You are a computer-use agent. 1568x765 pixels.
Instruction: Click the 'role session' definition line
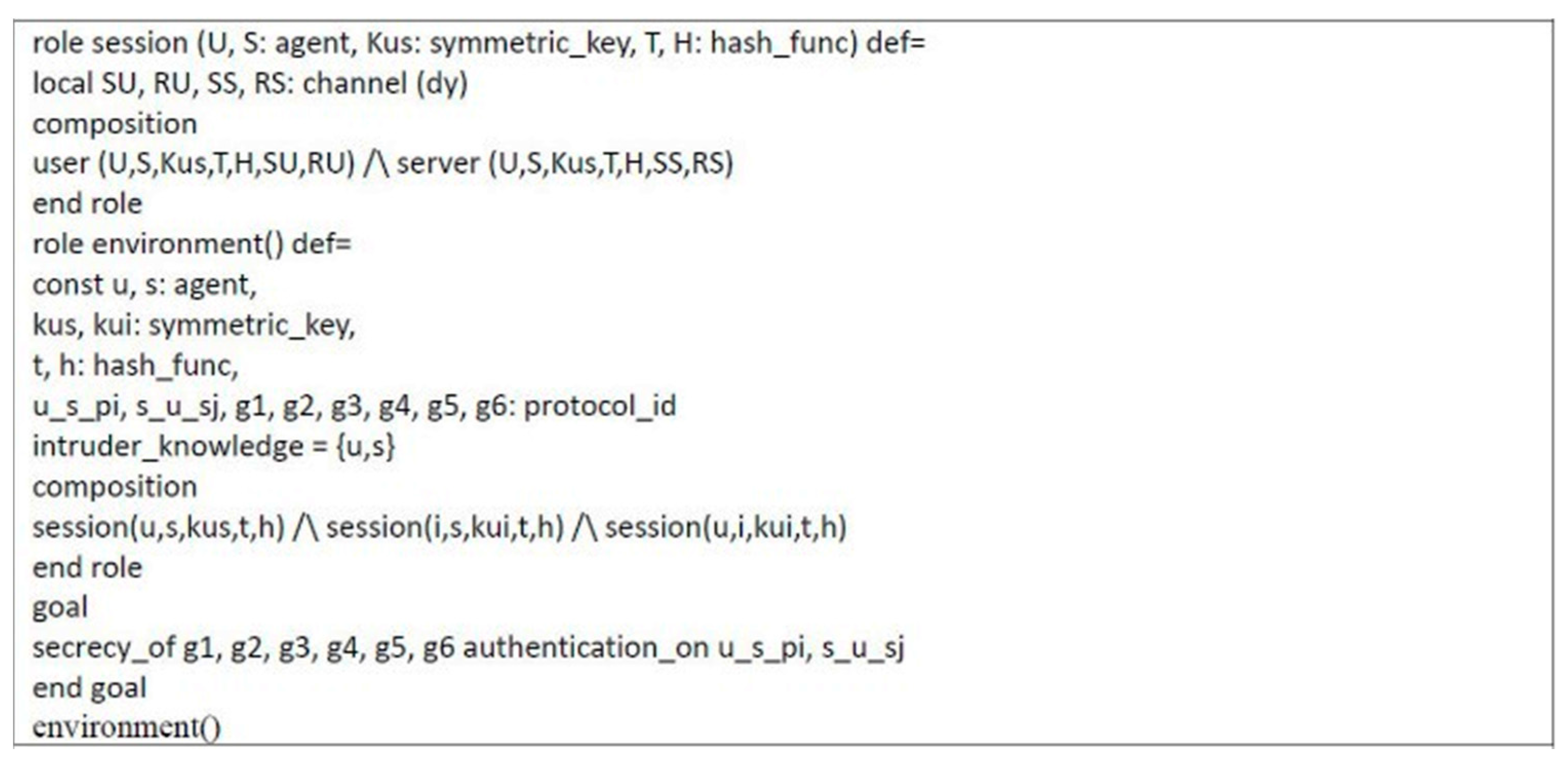coord(478,44)
